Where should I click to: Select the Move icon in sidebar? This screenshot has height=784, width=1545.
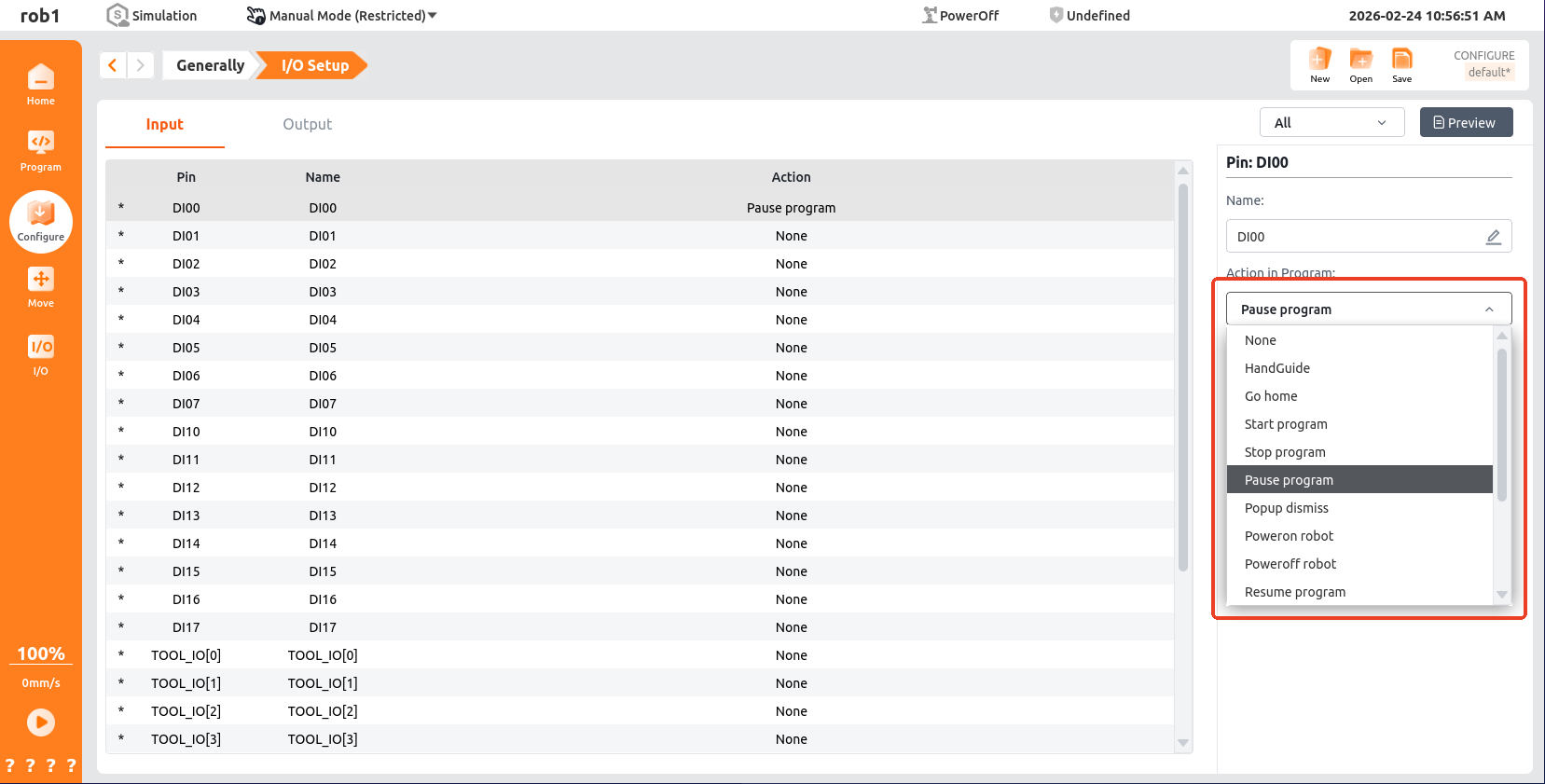click(x=40, y=287)
